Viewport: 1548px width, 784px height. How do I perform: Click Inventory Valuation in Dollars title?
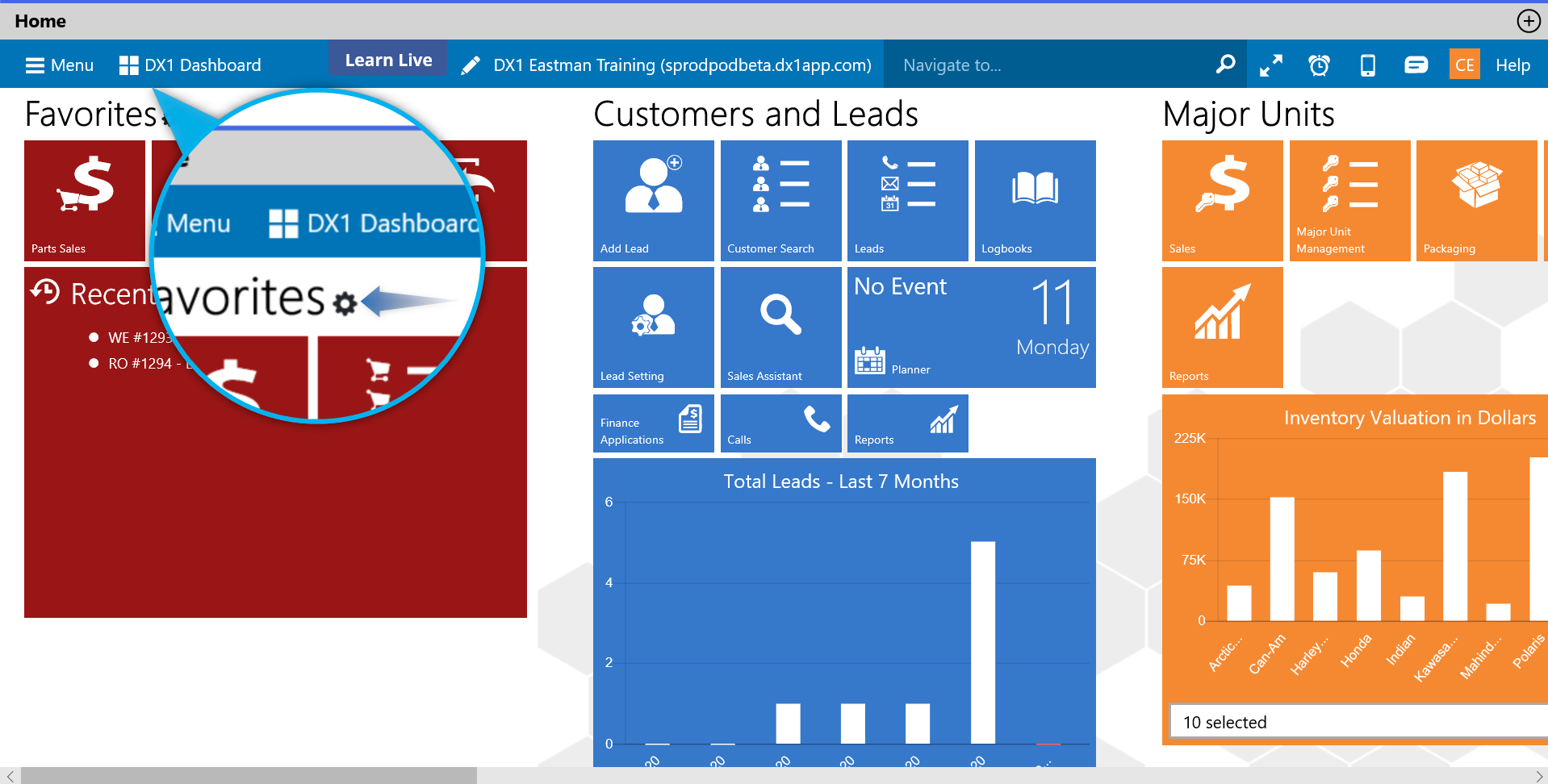[1410, 418]
